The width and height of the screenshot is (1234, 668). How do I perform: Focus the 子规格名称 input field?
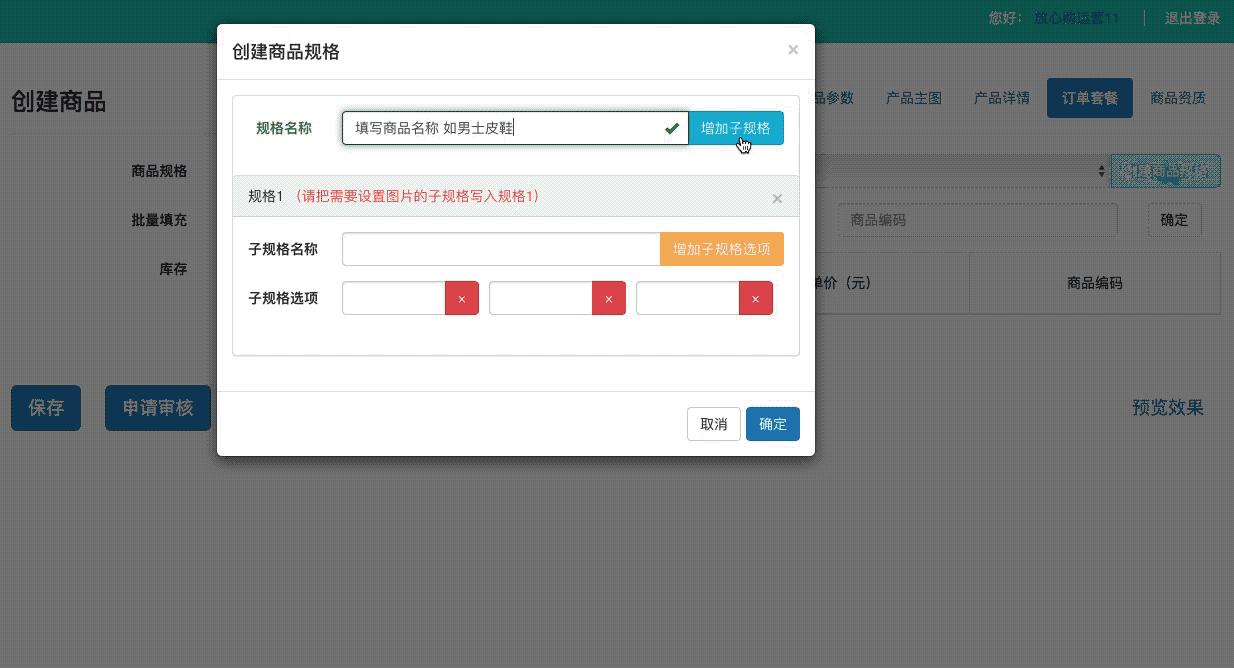(x=500, y=248)
